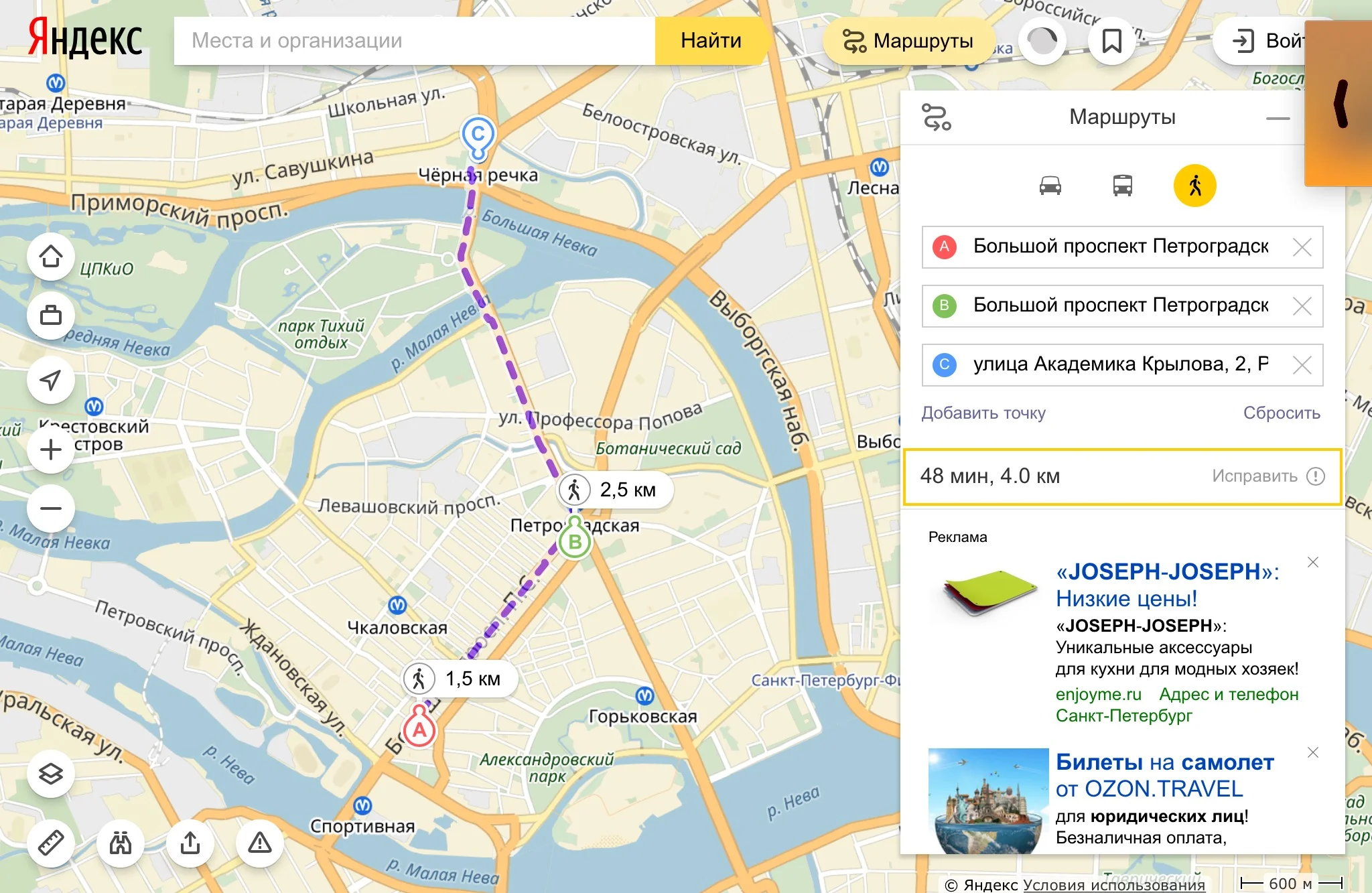Click the Home location icon button
This screenshot has height=893, width=1372.
[51, 257]
